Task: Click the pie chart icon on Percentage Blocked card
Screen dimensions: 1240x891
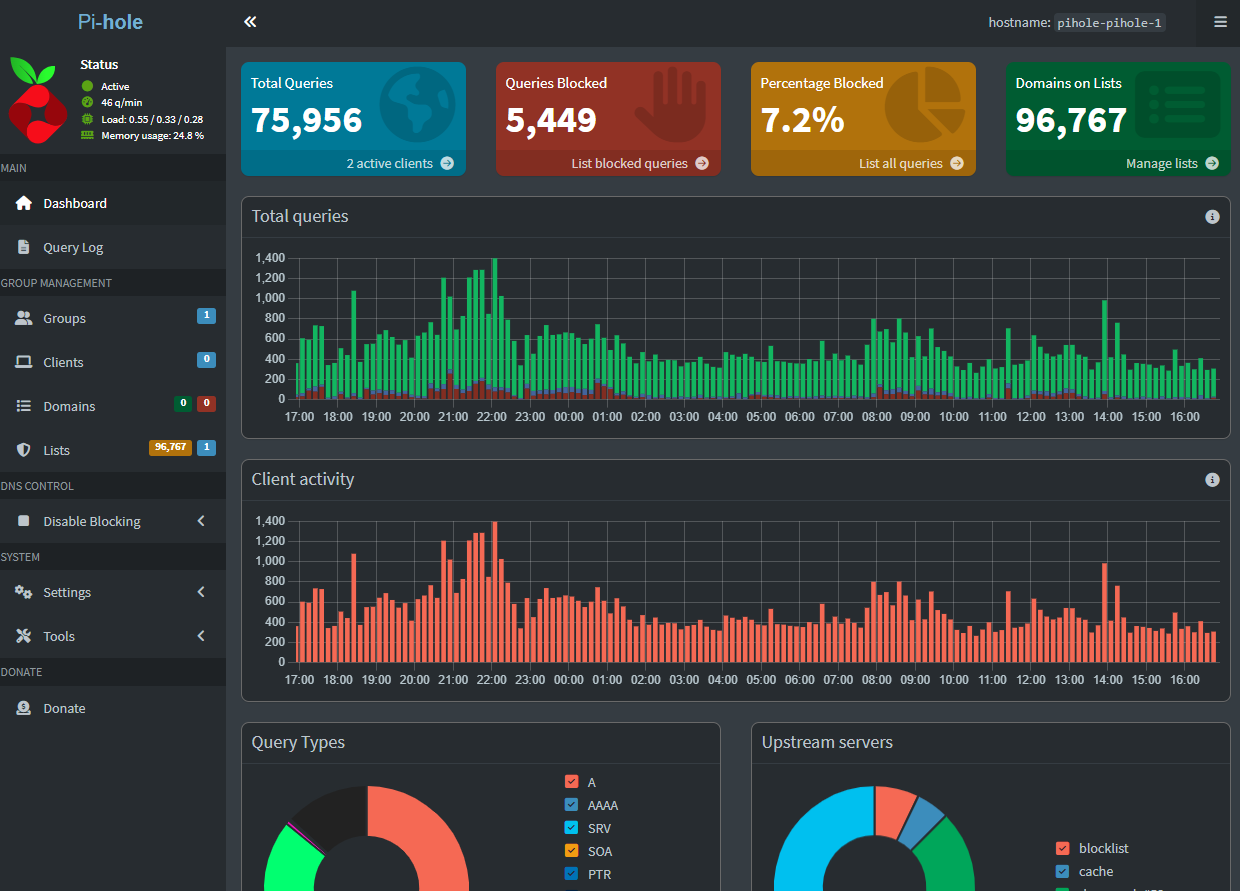Action: coord(927,105)
